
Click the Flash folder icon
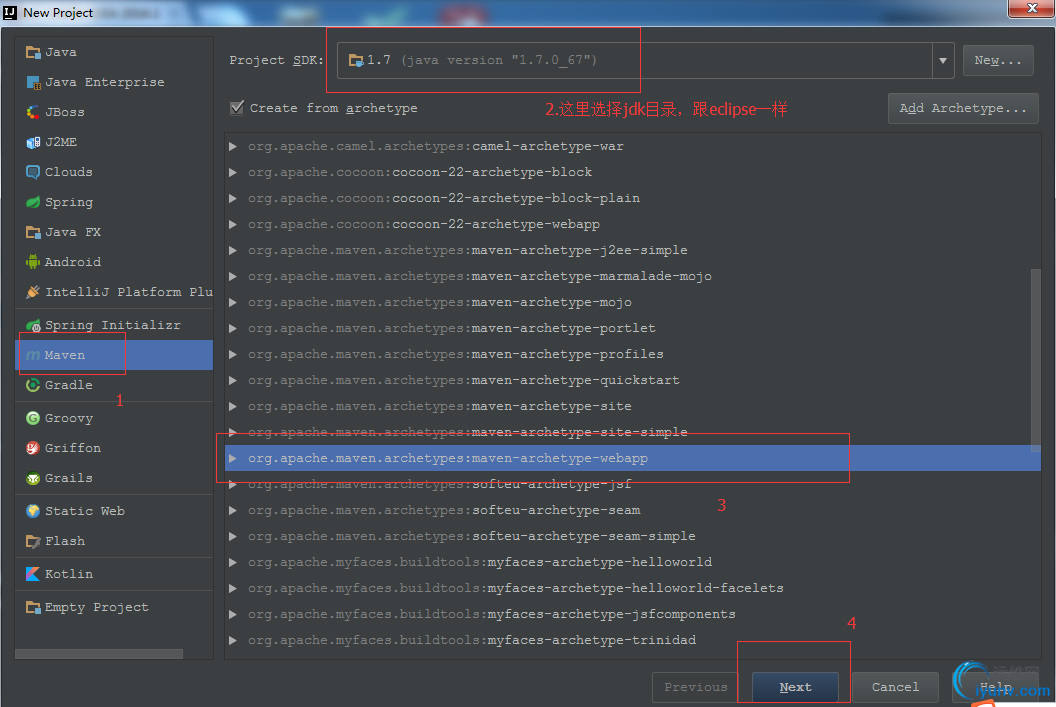coord(33,541)
